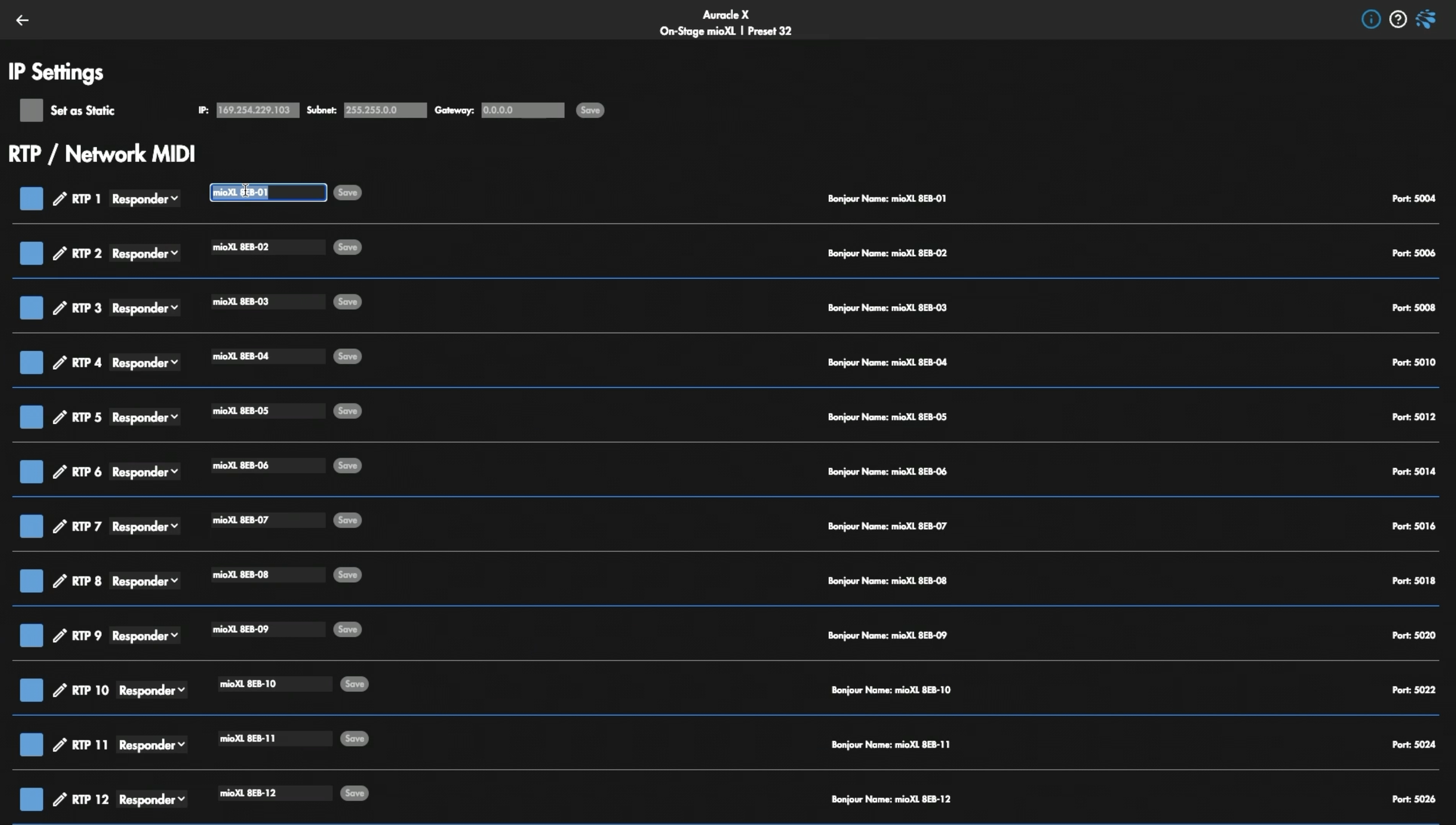Toggle the RTP 4 enable checkbox
This screenshot has height=825, width=1456.
31,363
